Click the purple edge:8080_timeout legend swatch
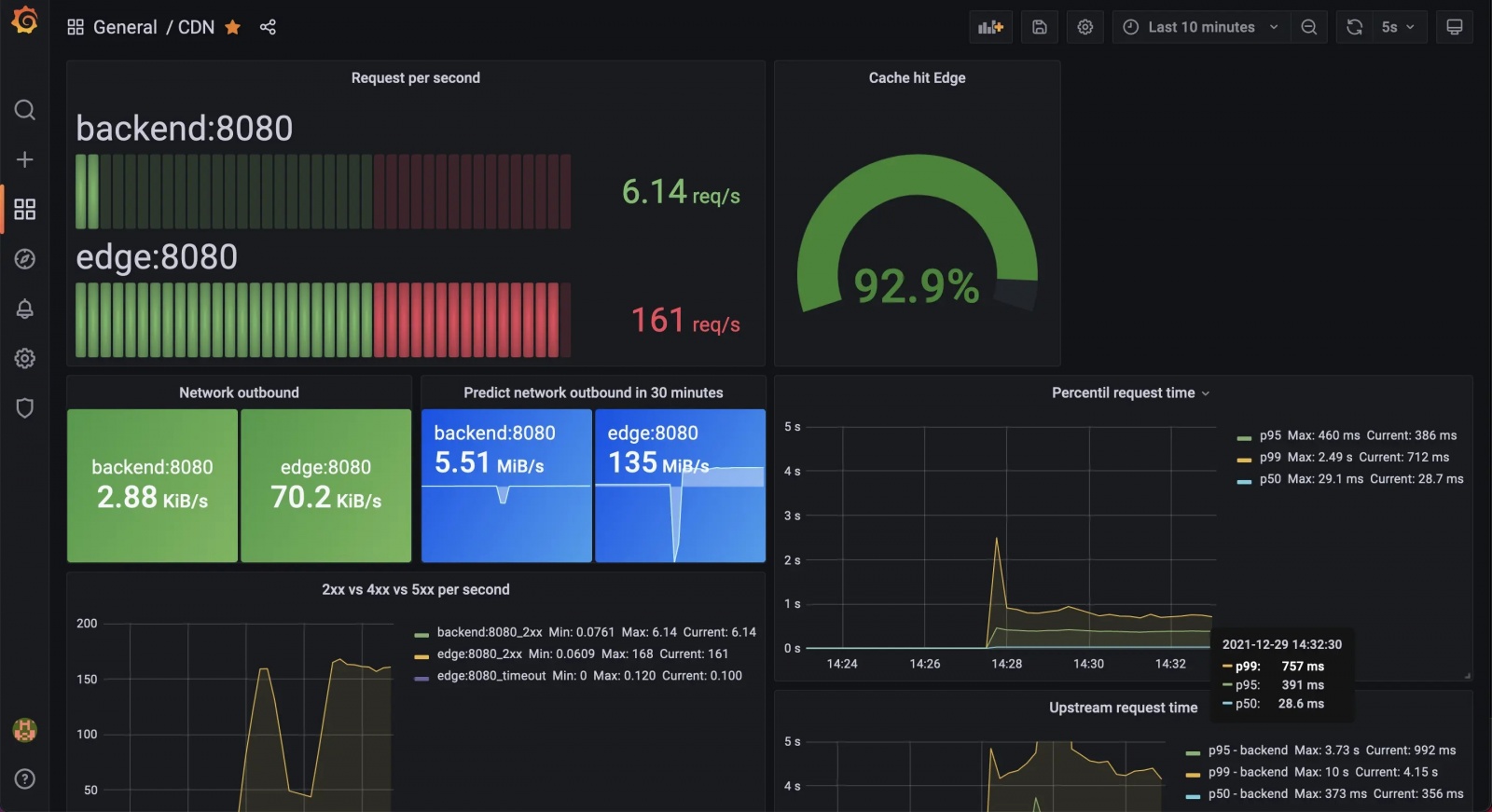The image size is (1492, 812). tap(421, 679)
